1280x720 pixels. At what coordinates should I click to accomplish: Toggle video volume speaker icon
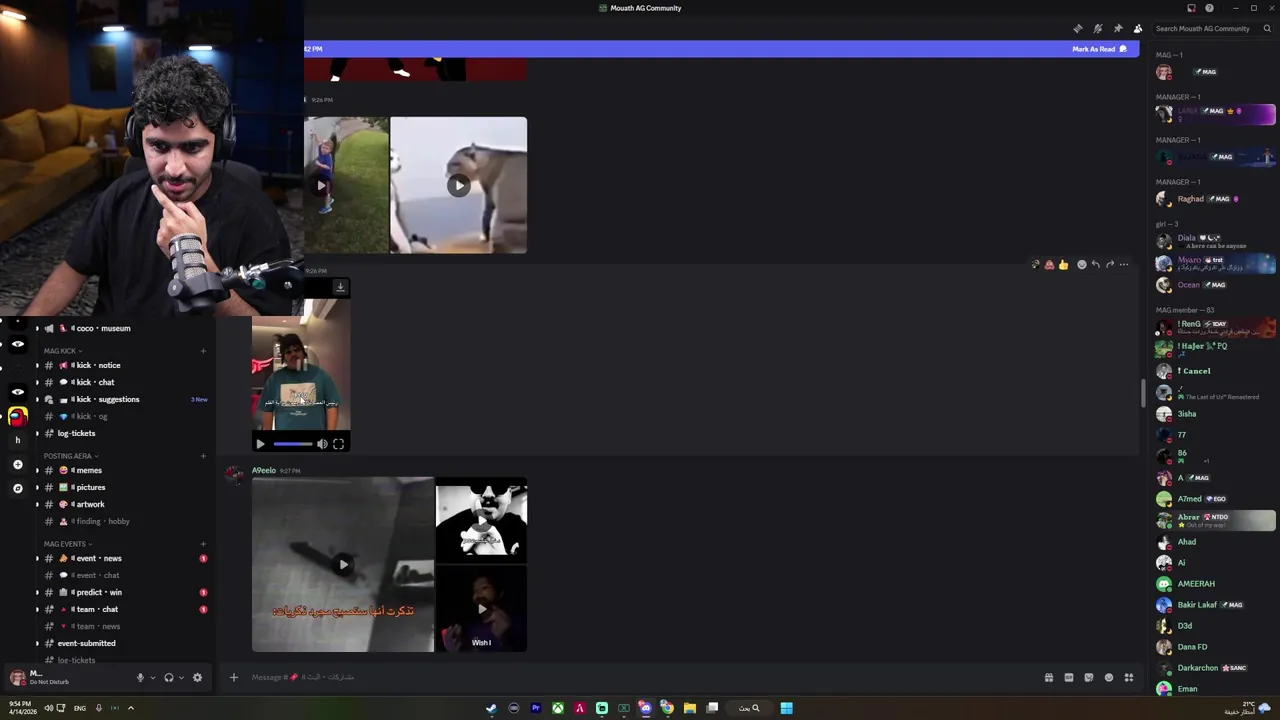322,444
